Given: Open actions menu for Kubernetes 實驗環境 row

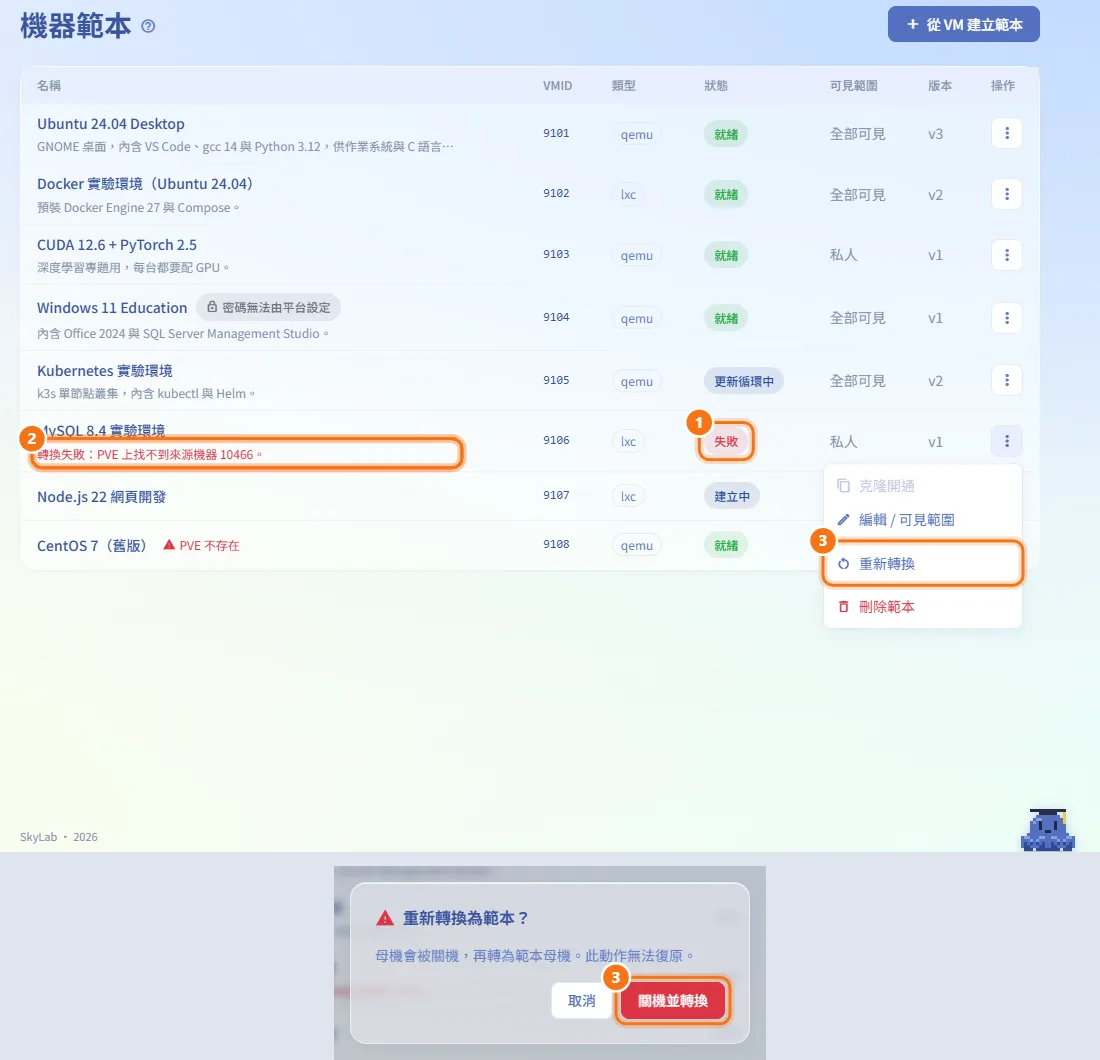Looking at the screenshot, I should (x=1007, y=380).
